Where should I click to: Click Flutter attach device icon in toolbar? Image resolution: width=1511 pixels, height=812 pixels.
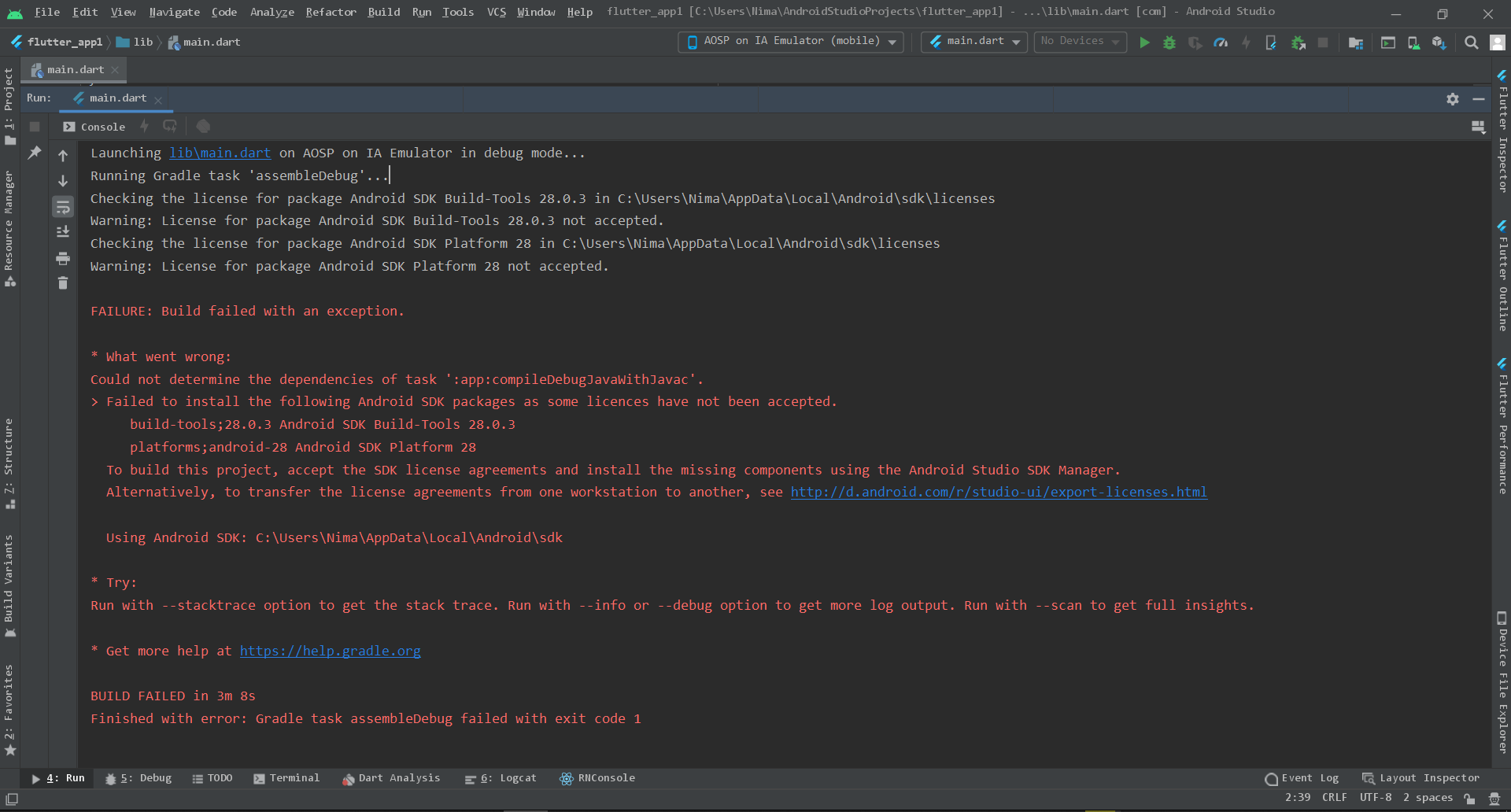[x=1271, y=42]
